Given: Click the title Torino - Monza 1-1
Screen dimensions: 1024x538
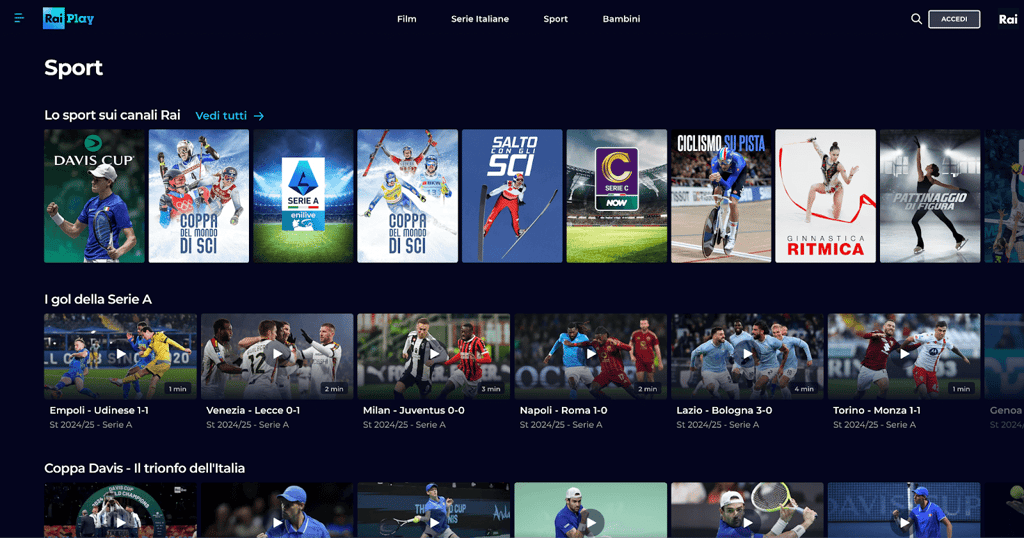Looking at the screenshot, I should (876, 410).
